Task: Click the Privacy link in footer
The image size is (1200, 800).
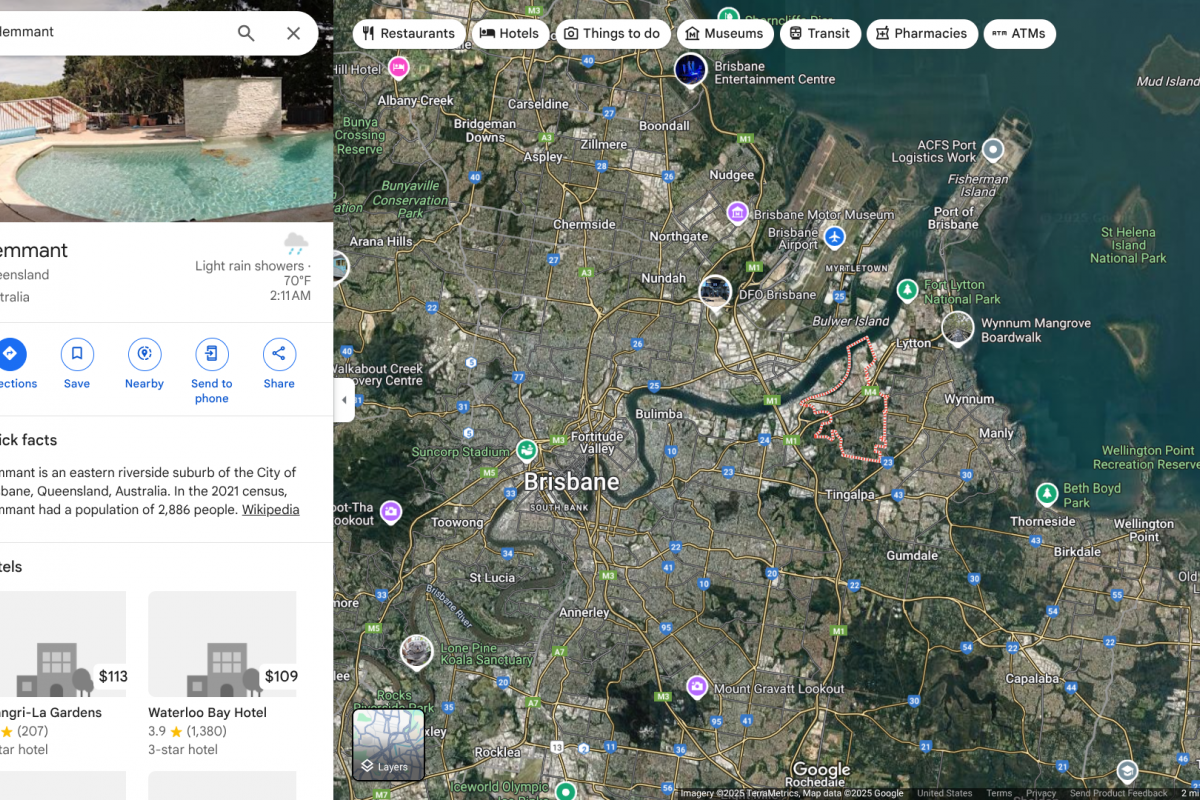Action: pyautogui.click(x=1041, y=793)
